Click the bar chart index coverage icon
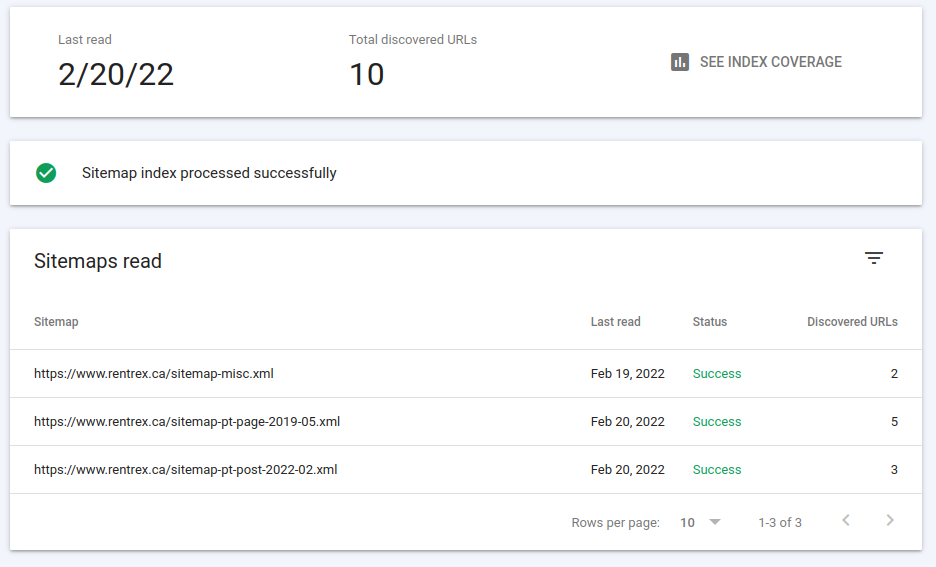The height and width of the screenshot is (567, 936). [679, 62]
